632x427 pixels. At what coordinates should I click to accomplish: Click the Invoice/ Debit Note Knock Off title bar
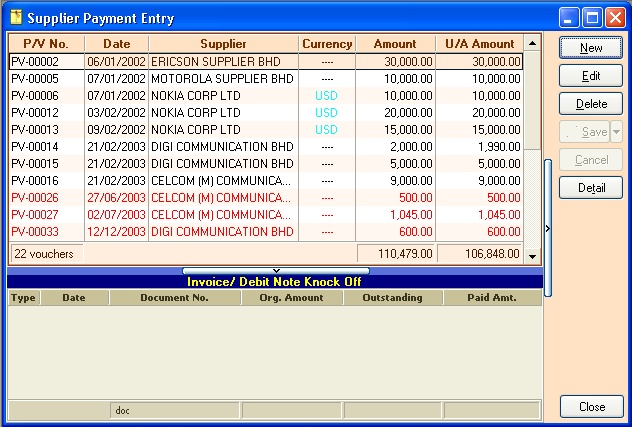point(274,281)
